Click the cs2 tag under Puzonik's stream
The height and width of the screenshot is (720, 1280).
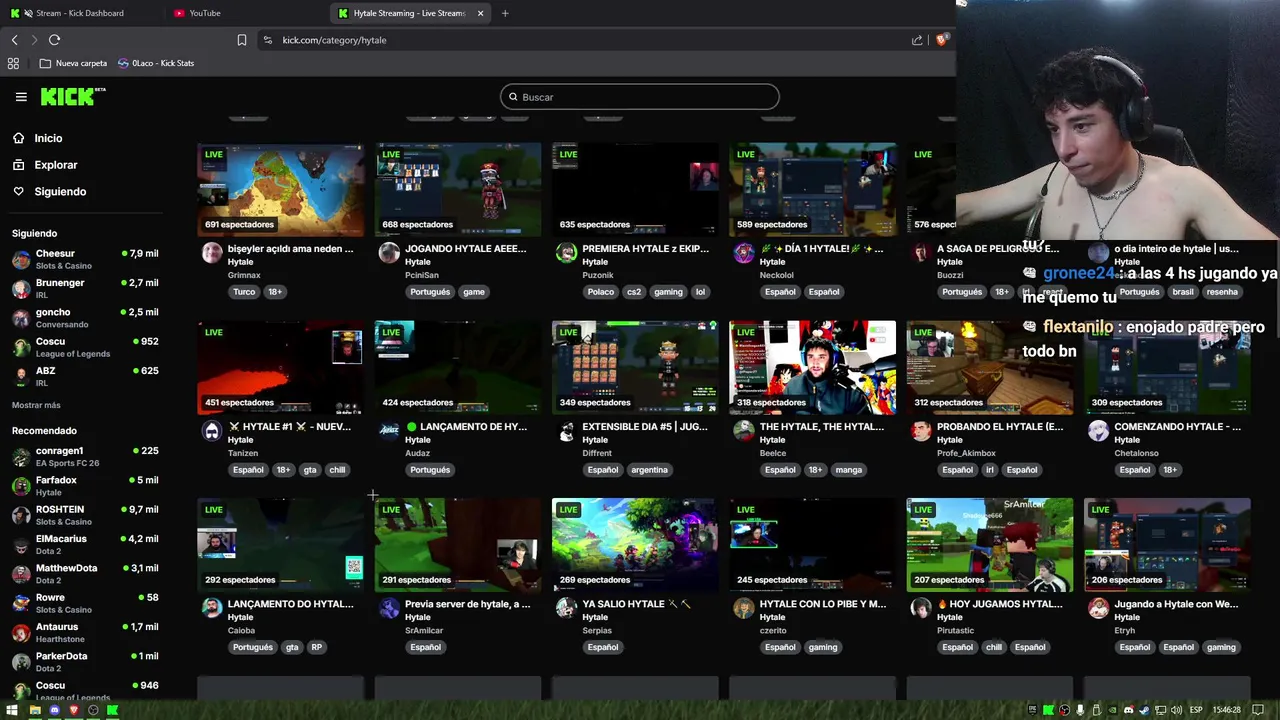634,292
